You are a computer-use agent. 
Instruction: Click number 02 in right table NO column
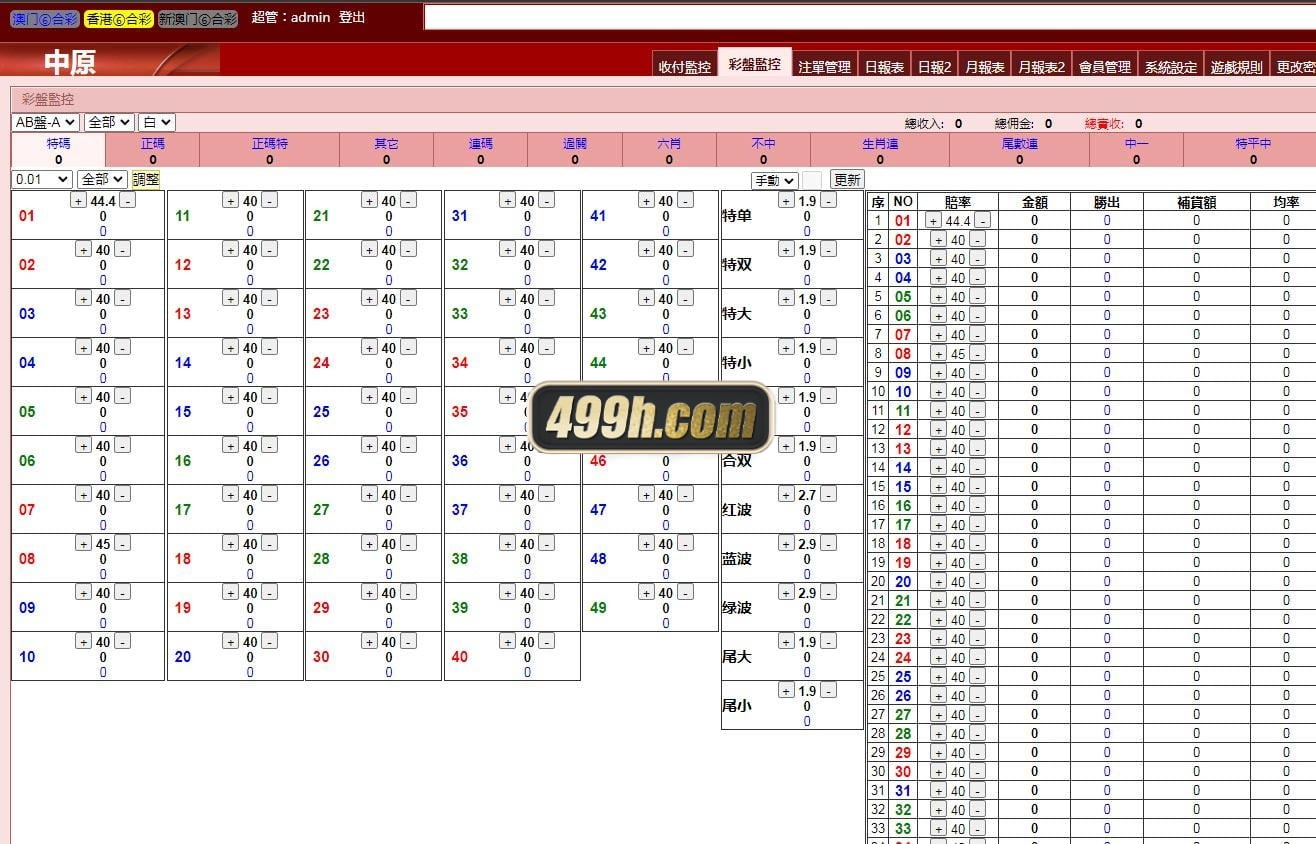(x=903, y=240)
